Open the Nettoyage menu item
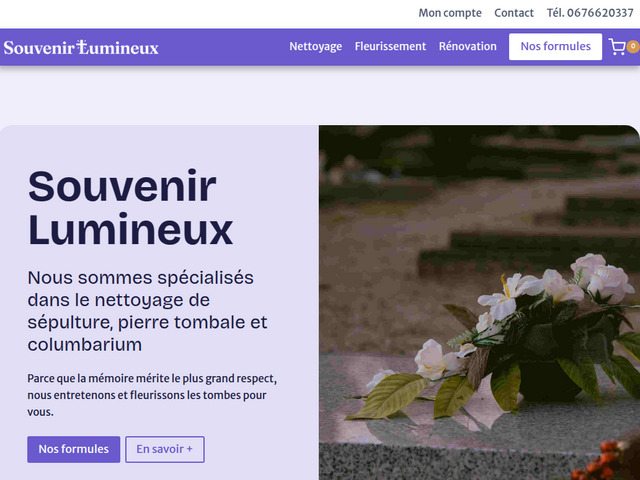 [x=316, y=47]
